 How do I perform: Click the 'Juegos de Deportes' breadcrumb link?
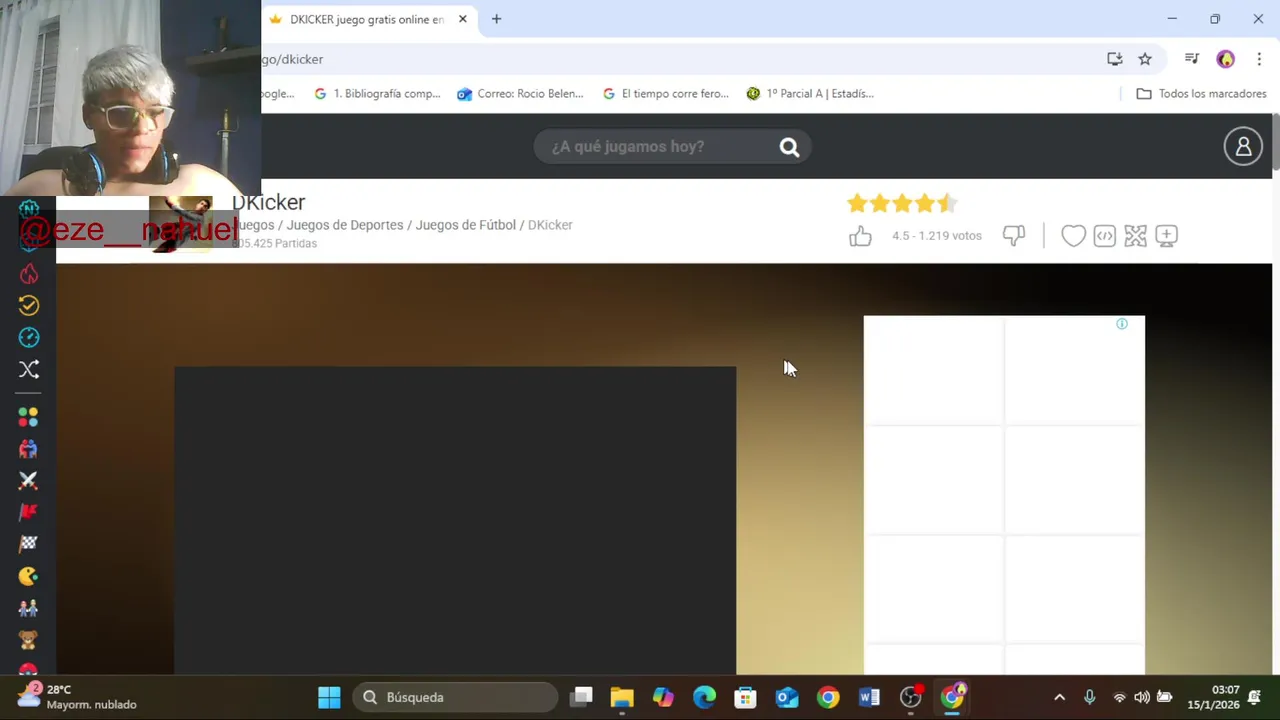tap(345, 225)
